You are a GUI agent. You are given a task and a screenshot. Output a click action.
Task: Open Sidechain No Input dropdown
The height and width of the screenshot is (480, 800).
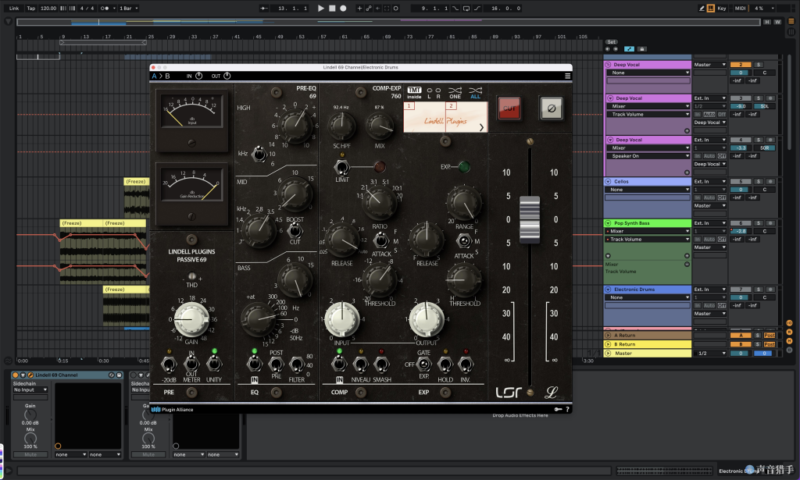coord(30,390)
